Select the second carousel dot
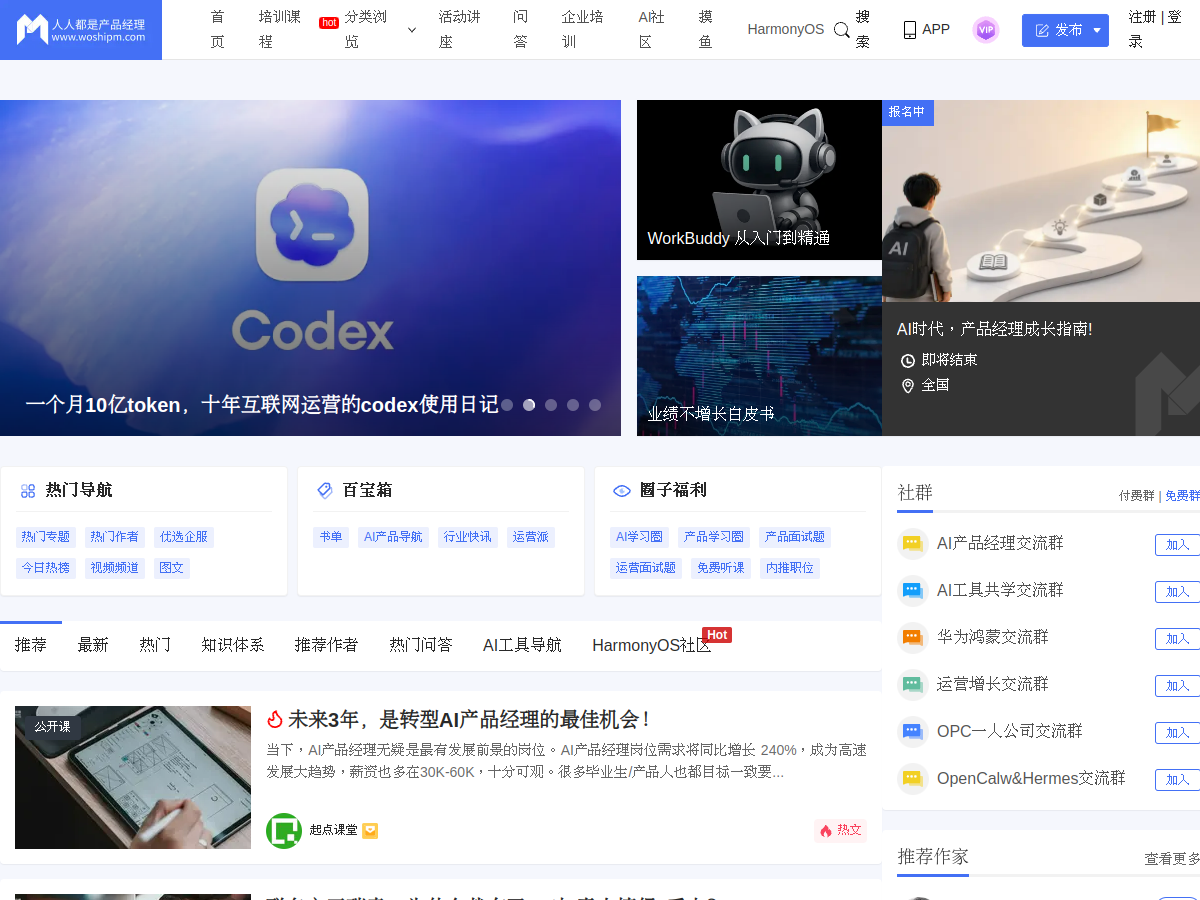Viewport: 1200px width, 900px height. pyautogui.click(x=529, y=405)
